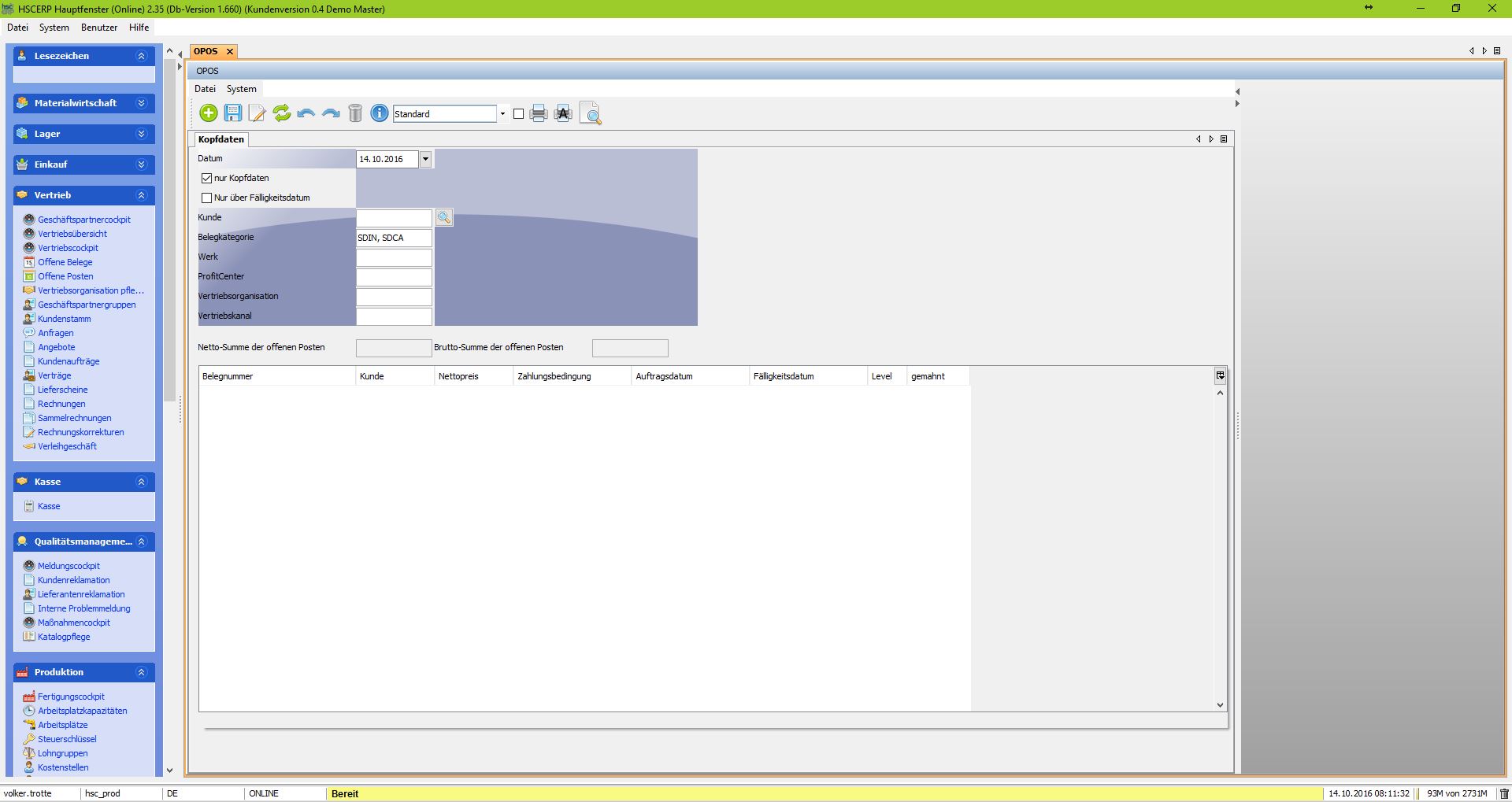Click the blue info icon

coord(380,113)
